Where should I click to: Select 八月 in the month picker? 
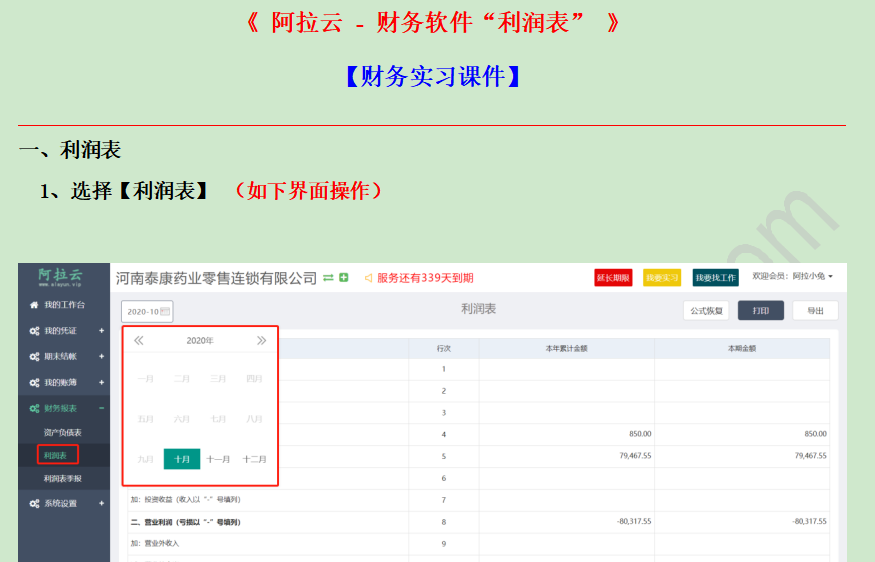(x=254, y=419)
